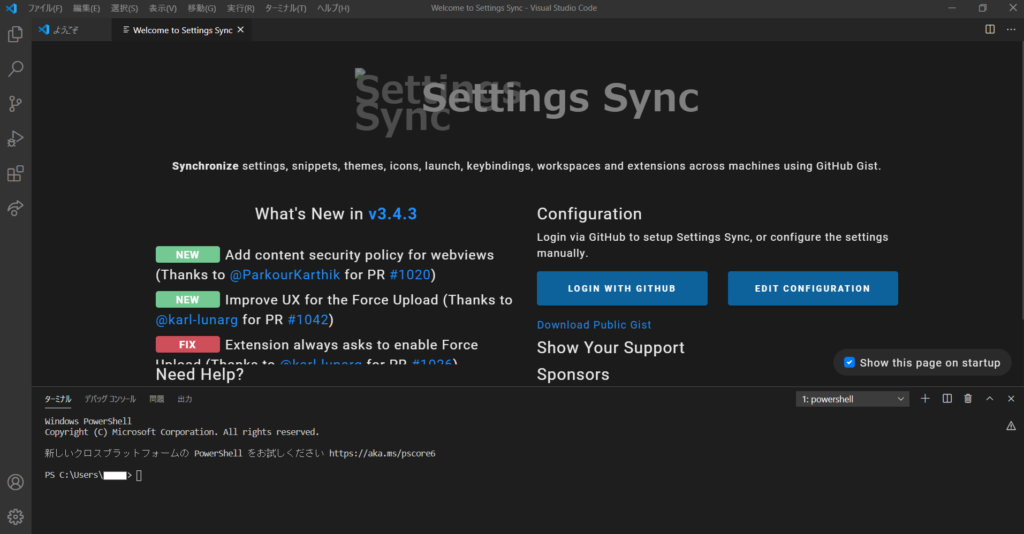
Task: Toggle Show this page on startup
Action: pos(850,362)
